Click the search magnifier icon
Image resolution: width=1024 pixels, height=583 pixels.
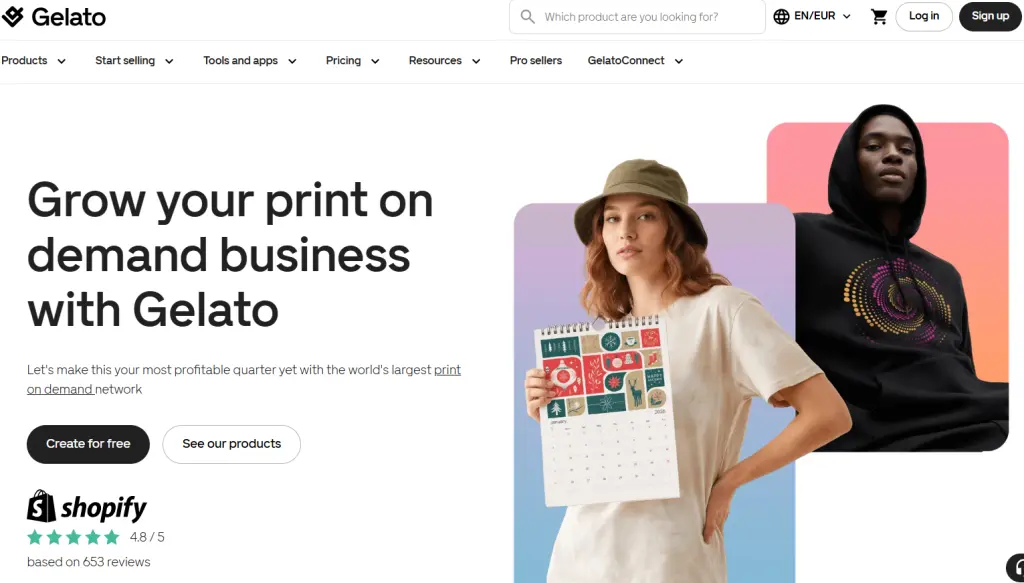(528, 17)
